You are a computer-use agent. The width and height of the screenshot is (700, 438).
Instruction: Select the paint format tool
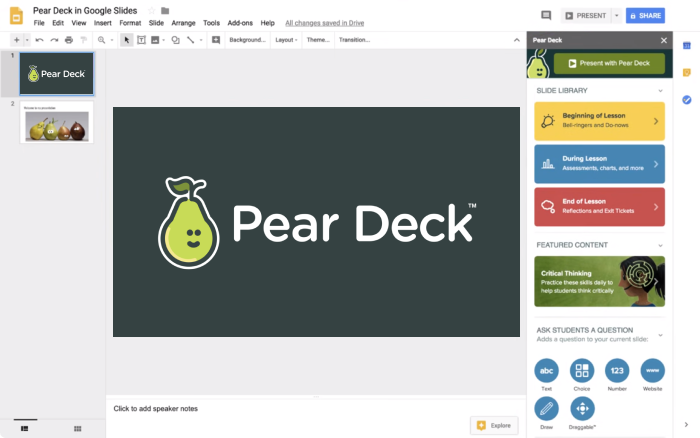83,40
